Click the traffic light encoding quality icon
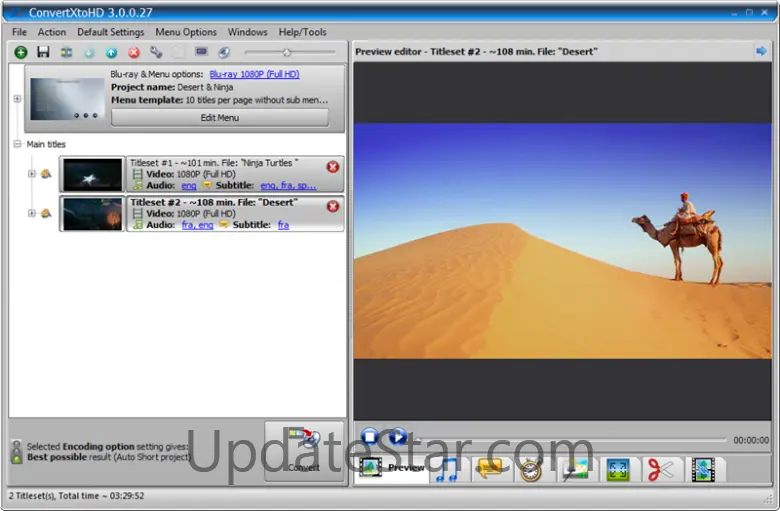The height and width of the screenshot is (511, 780). tap(17, 451)
